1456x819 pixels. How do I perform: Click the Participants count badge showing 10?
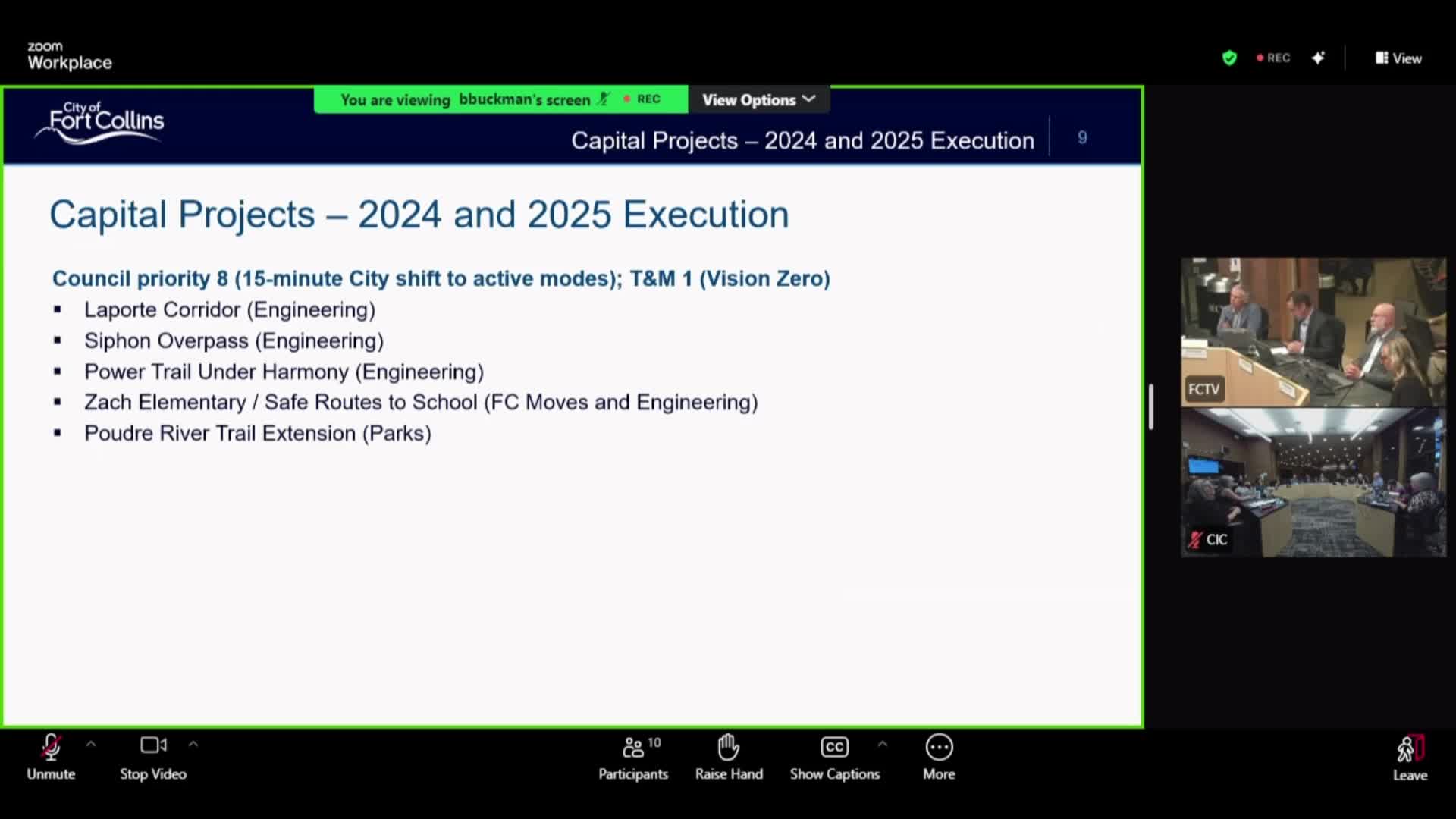coord(654,742)
